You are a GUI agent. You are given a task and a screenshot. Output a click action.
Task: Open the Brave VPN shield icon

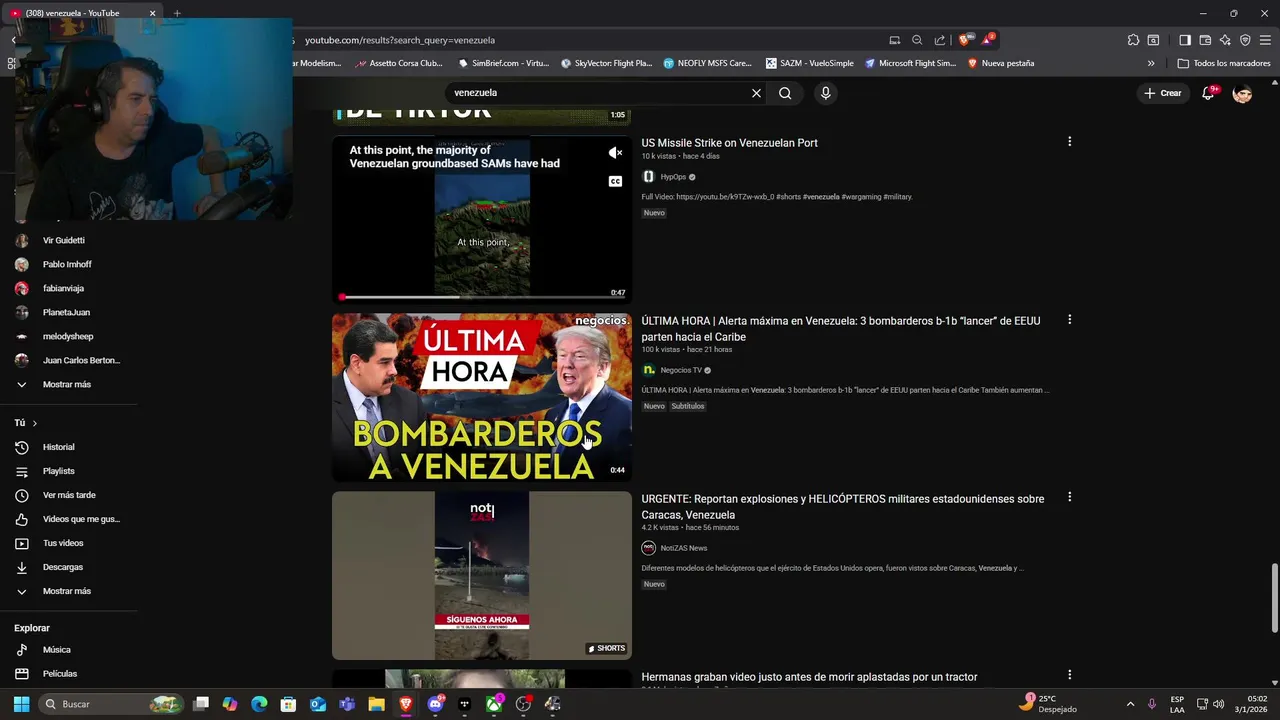[1245, 40]
